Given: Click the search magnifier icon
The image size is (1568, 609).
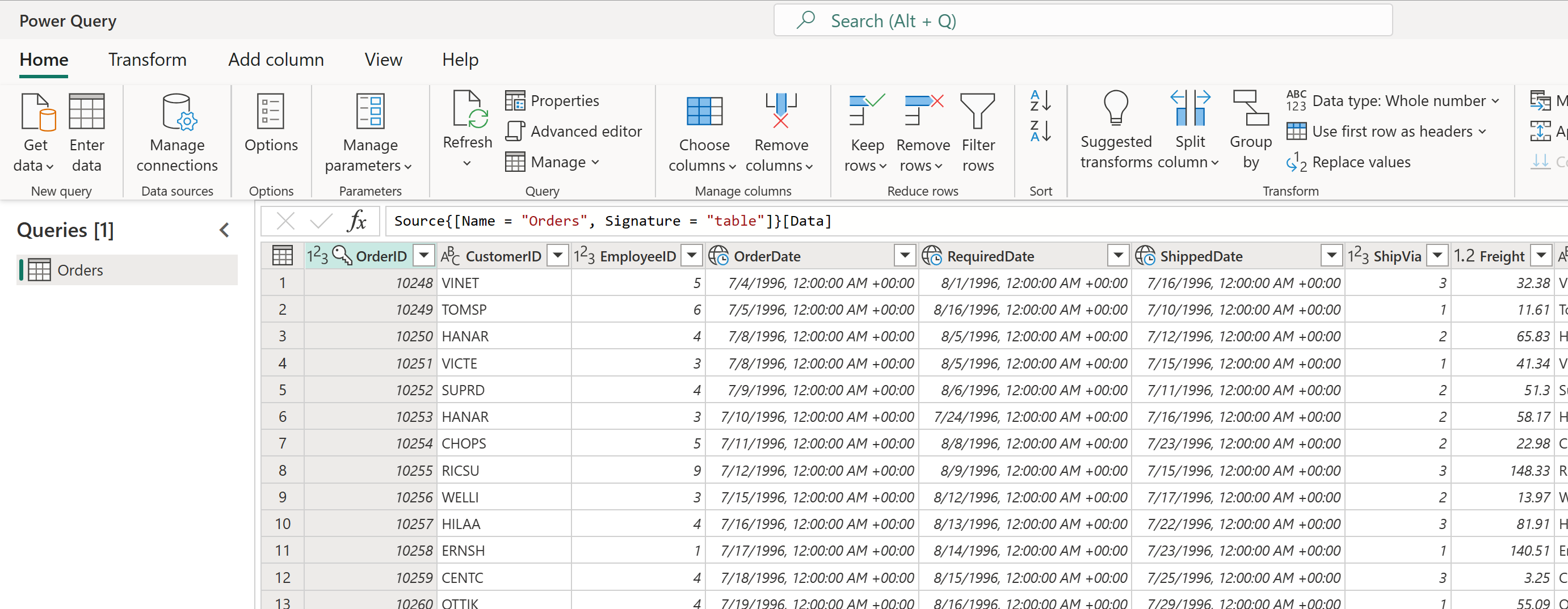Looking at the screenshot, I should click(805, 20).
